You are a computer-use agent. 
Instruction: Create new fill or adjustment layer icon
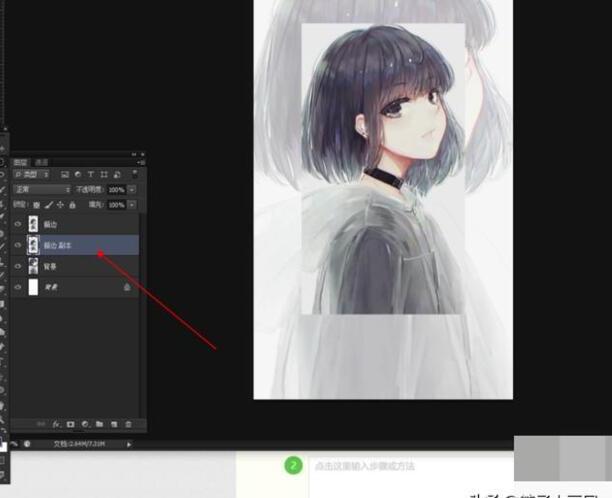(x=85, y=424)
